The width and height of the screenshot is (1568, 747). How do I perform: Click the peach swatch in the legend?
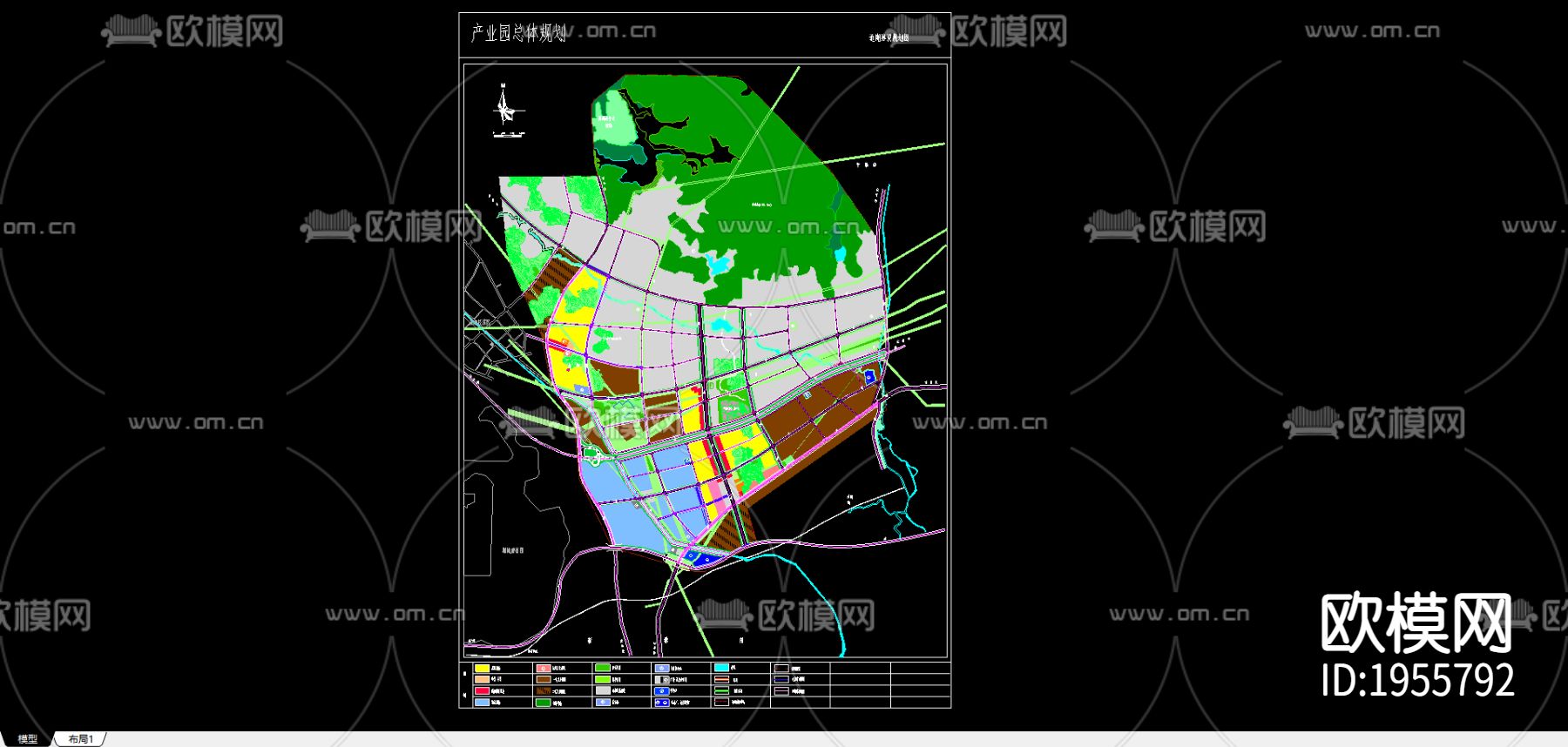coord(482,679)
